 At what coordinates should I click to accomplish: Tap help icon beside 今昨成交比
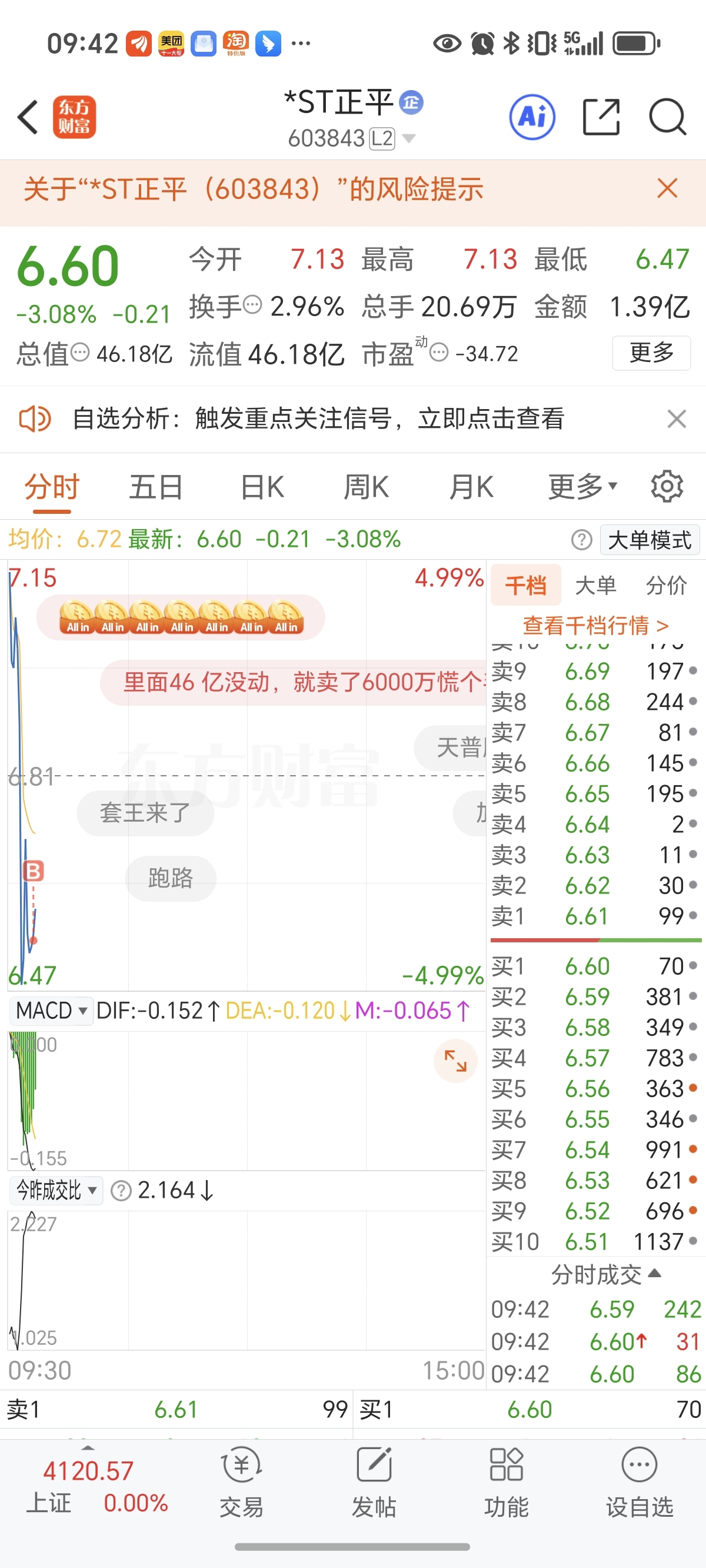click(x=121, y=1191)
